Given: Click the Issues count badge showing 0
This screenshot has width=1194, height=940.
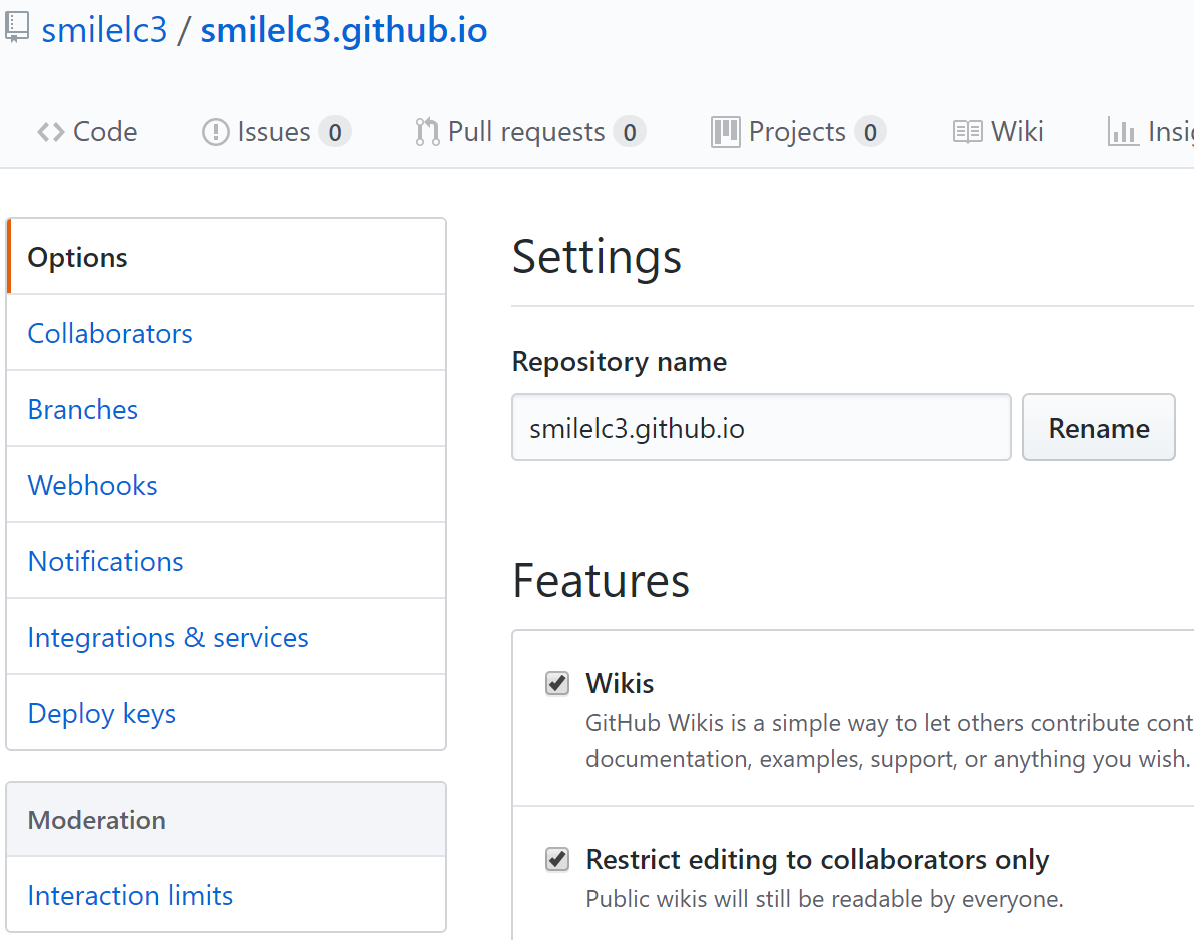Looking at the screenshot, I should point(335,132).
